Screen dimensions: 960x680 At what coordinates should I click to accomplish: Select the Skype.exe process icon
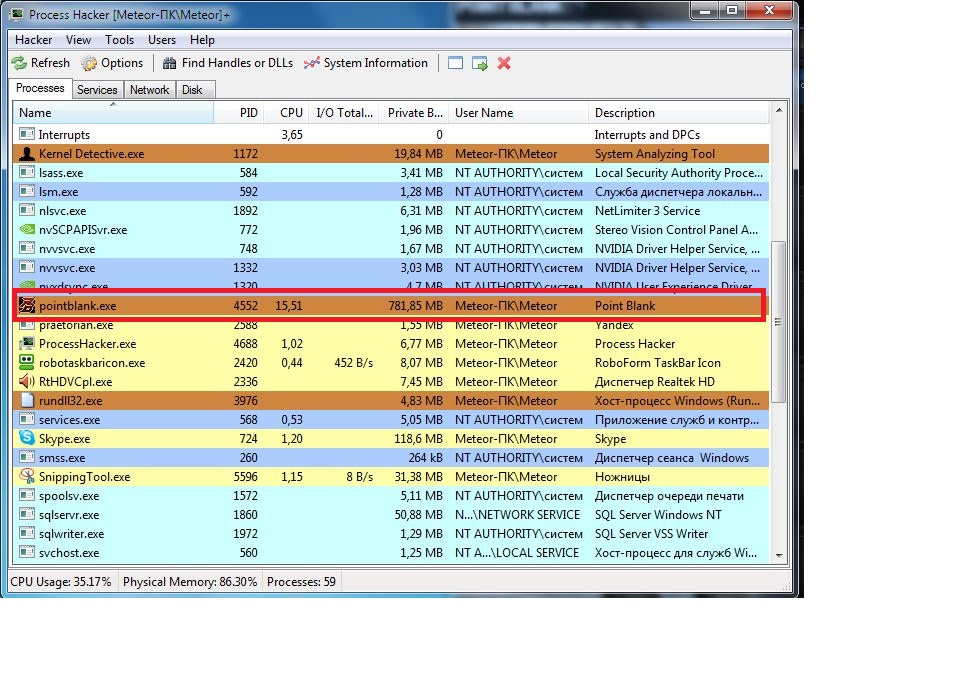pos(27,439)
